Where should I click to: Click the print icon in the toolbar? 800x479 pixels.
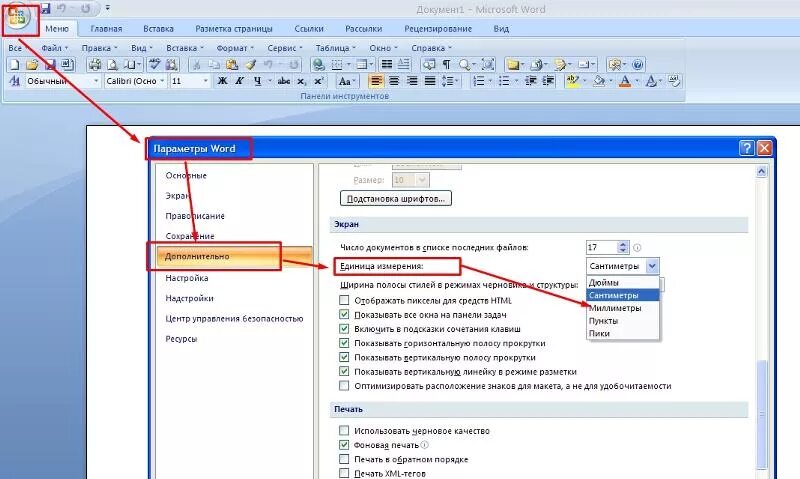(95, 65)
